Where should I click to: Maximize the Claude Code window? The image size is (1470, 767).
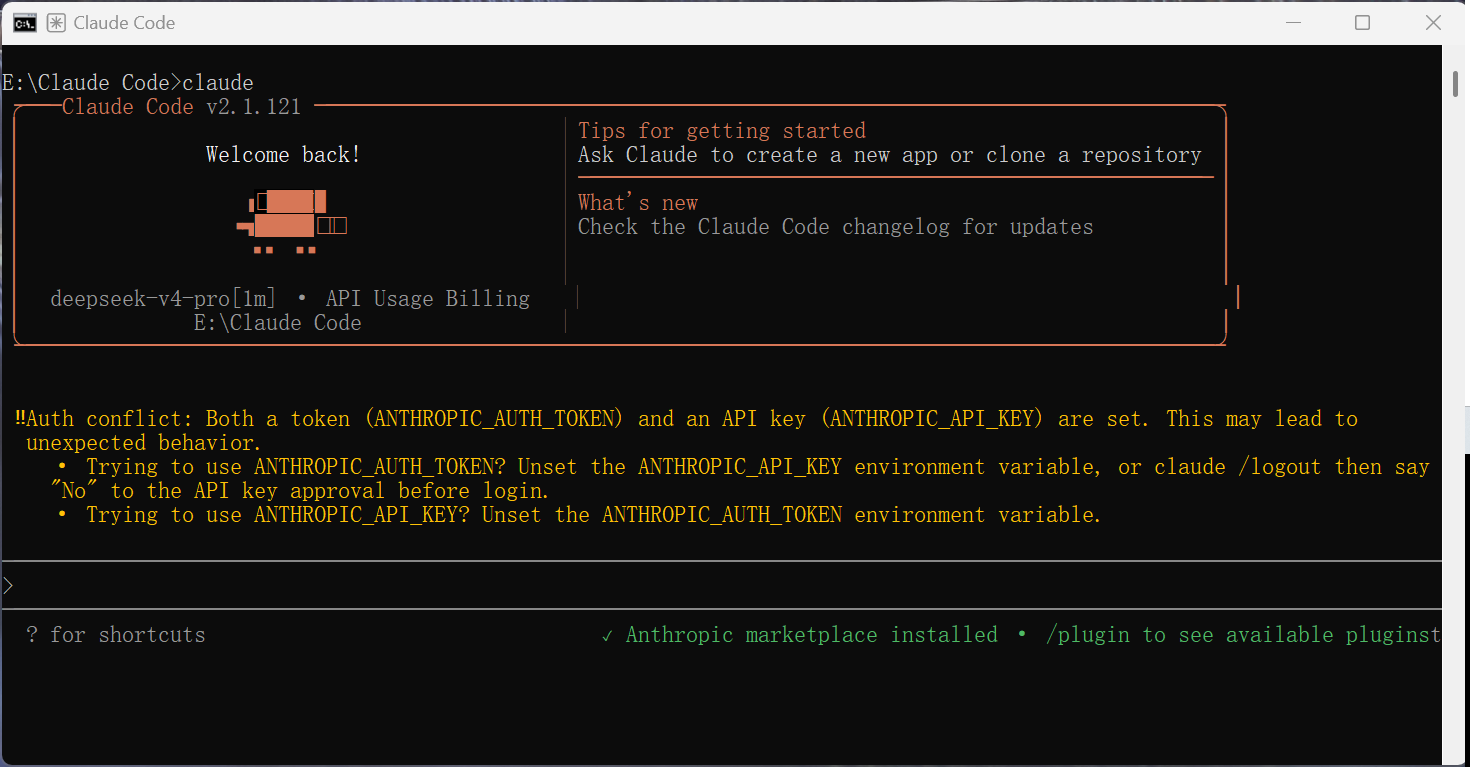(1362, 23)
